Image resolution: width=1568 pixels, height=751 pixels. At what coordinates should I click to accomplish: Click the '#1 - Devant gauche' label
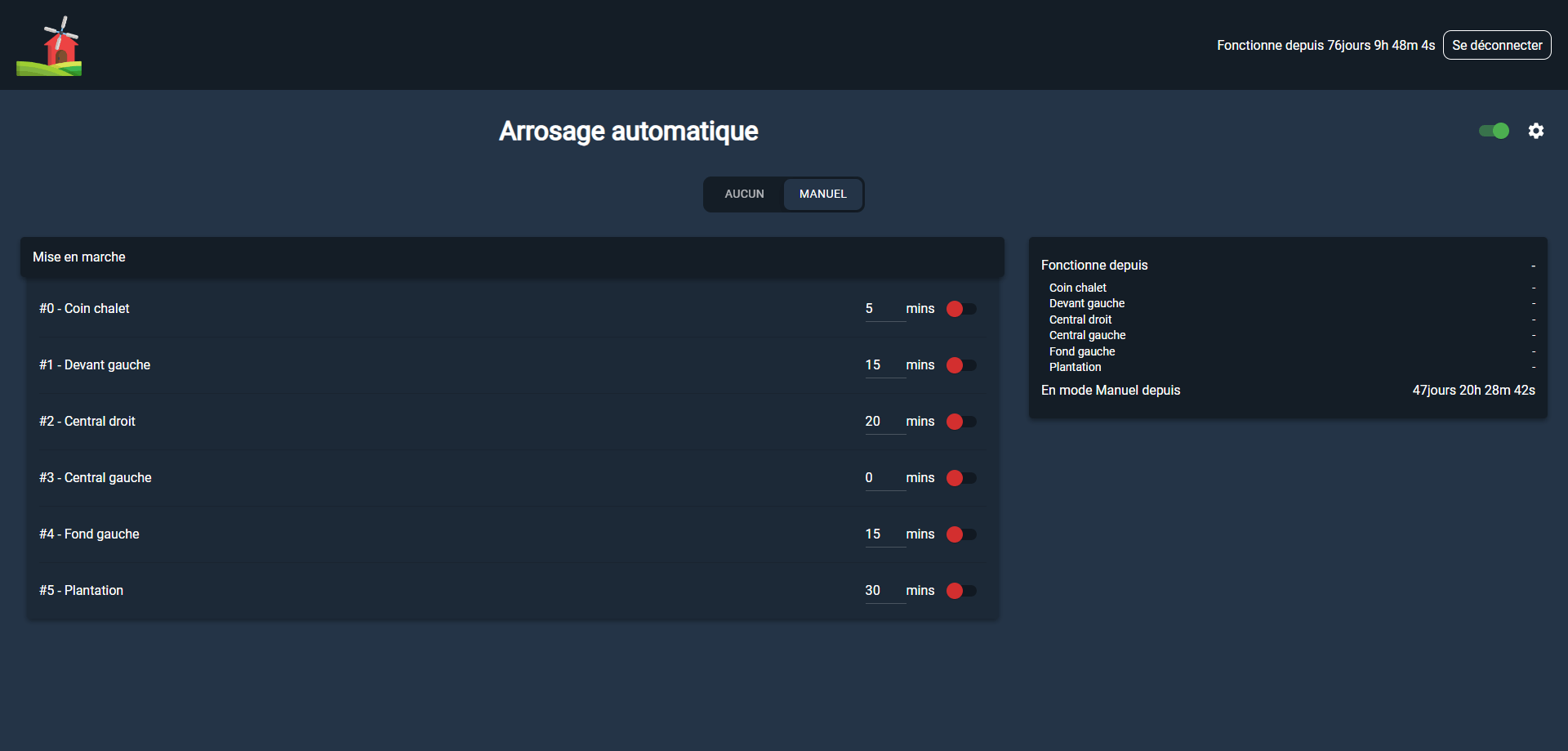[x=95, y=365]
